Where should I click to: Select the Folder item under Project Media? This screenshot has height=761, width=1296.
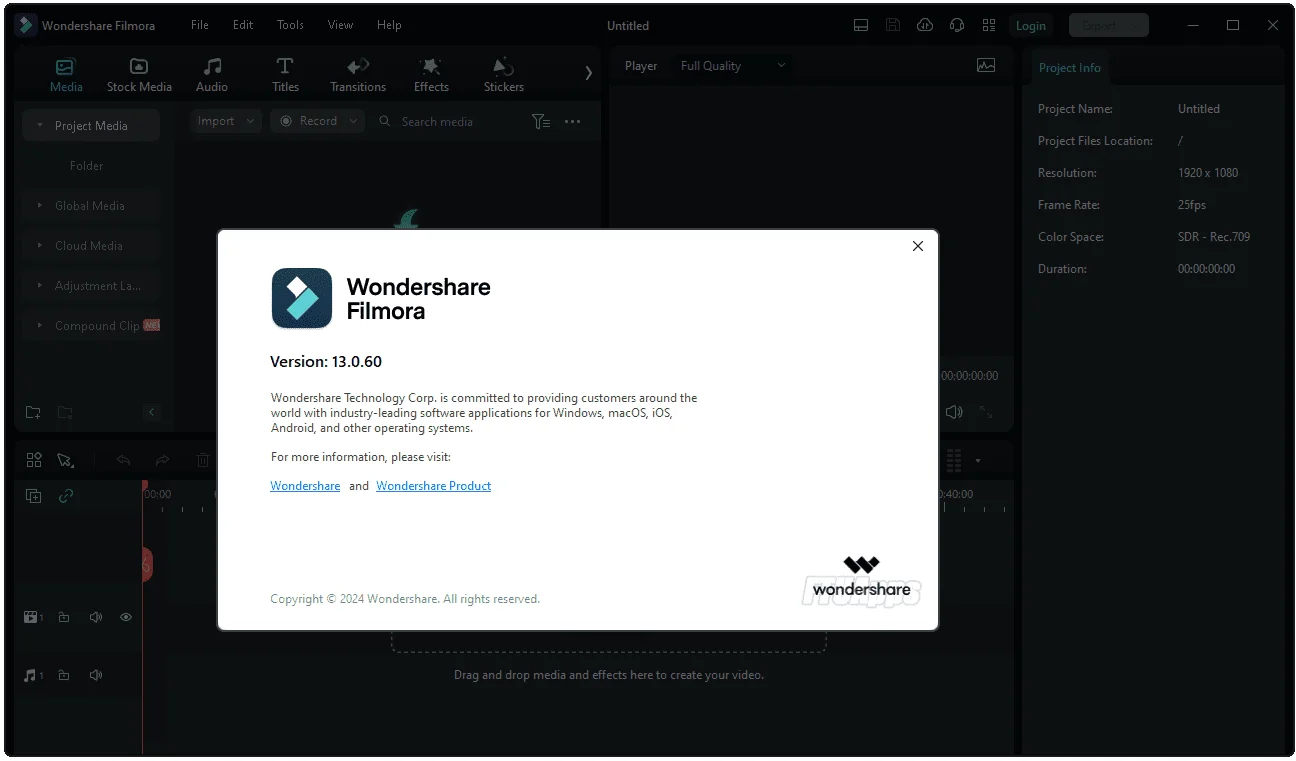coord(87,166)
